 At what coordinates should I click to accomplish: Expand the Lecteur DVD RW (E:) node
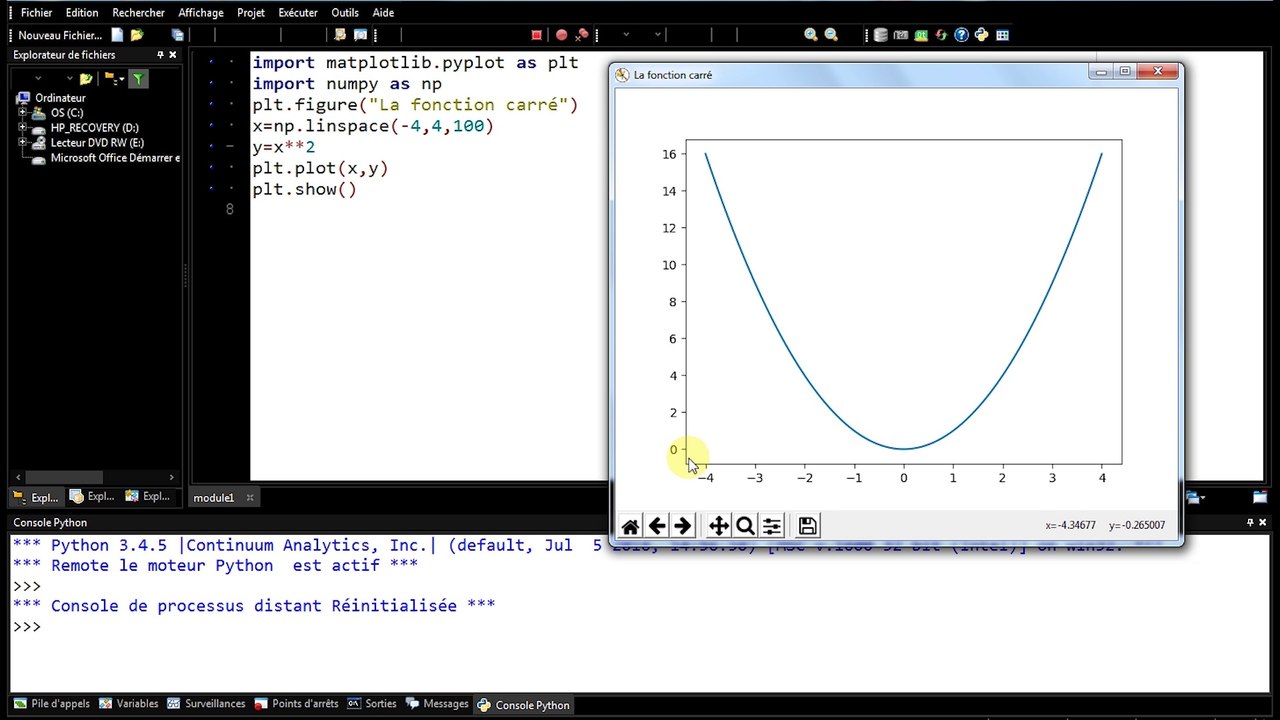click(22, 143)
